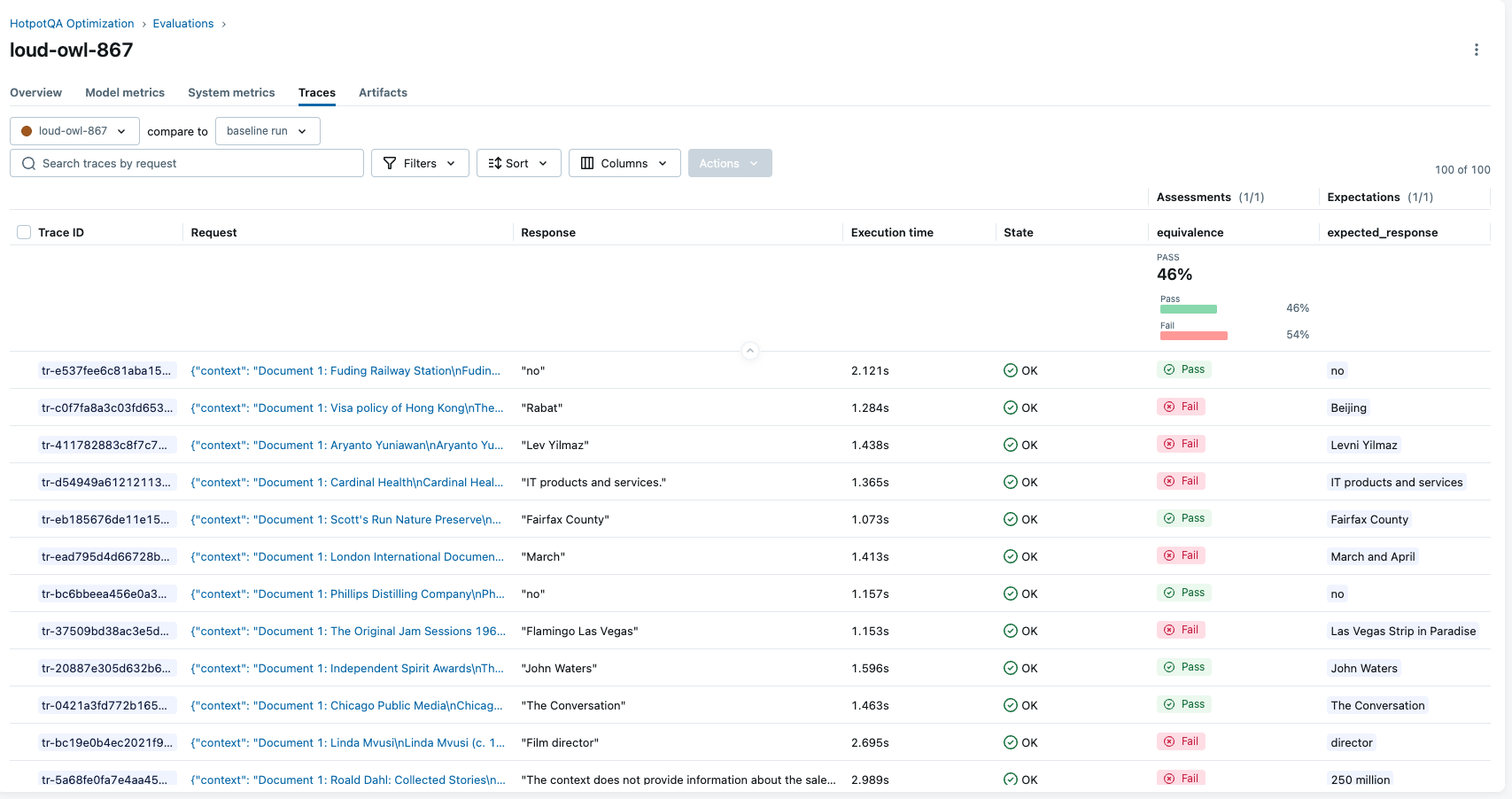The image size is (1512, 799).
Task: Click the OK status checkmark in the first row
Action: 1010,370
